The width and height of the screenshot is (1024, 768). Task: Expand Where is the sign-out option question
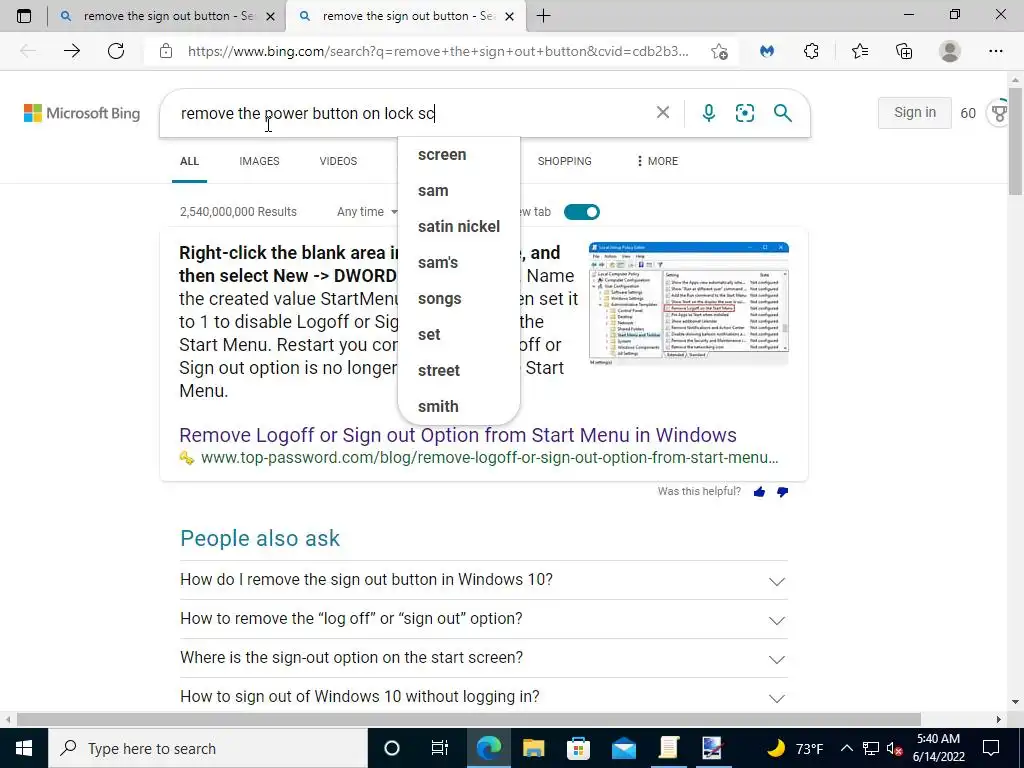pos(484,658)
